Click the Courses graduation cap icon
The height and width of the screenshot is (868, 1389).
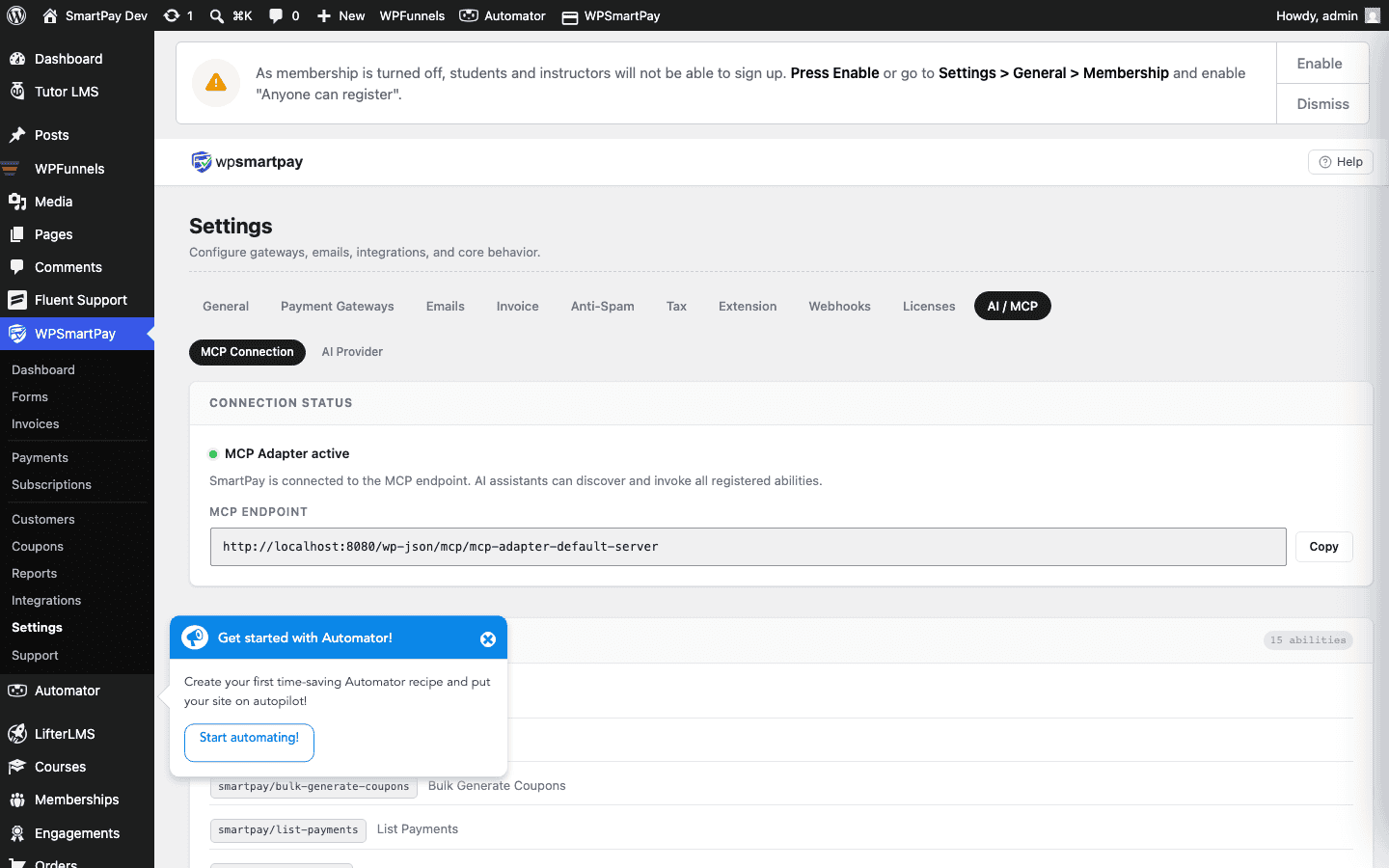pyautogui.click(x=17, y=767)
